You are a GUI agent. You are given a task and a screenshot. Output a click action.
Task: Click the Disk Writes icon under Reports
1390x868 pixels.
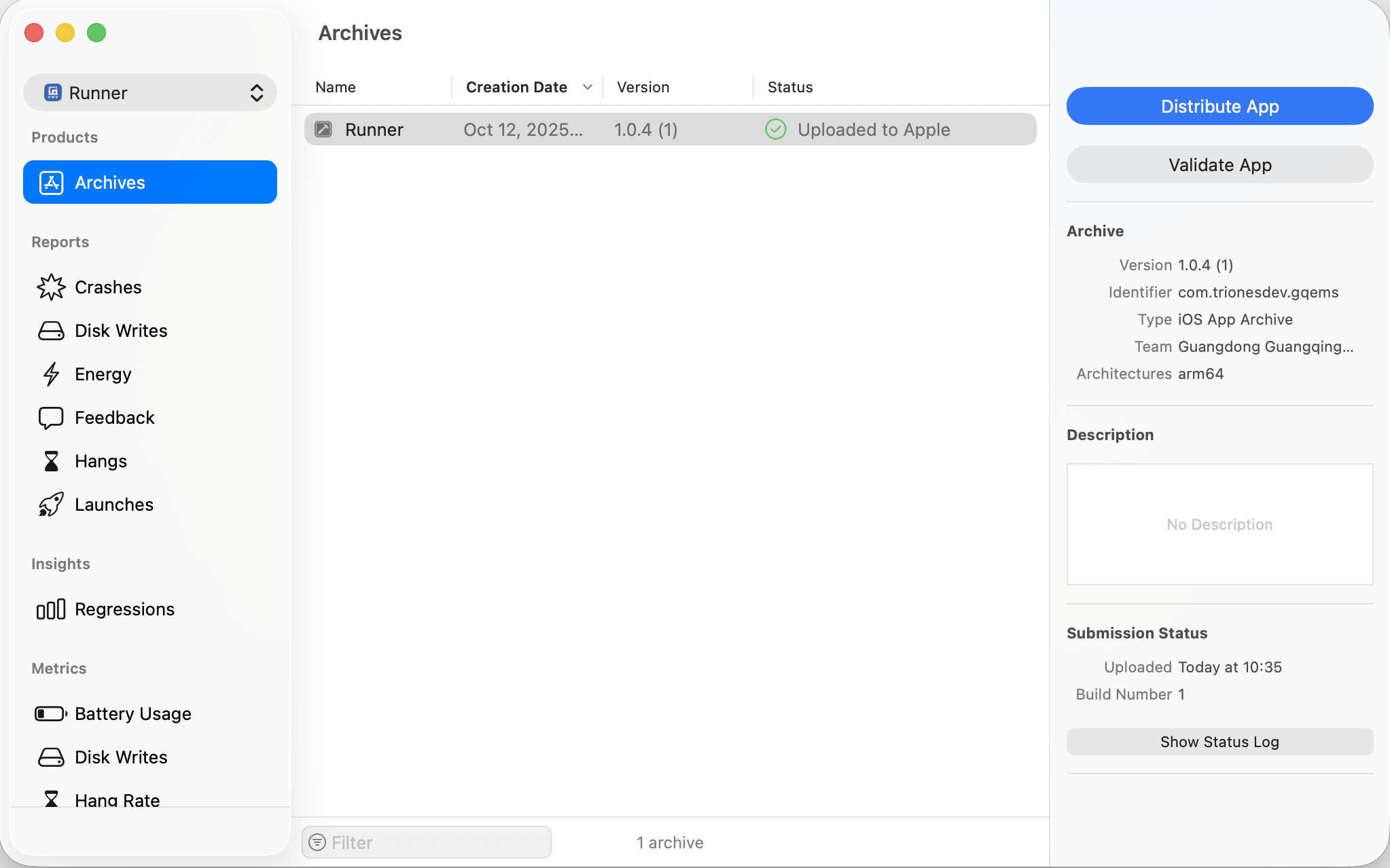(x=51, y=331)
